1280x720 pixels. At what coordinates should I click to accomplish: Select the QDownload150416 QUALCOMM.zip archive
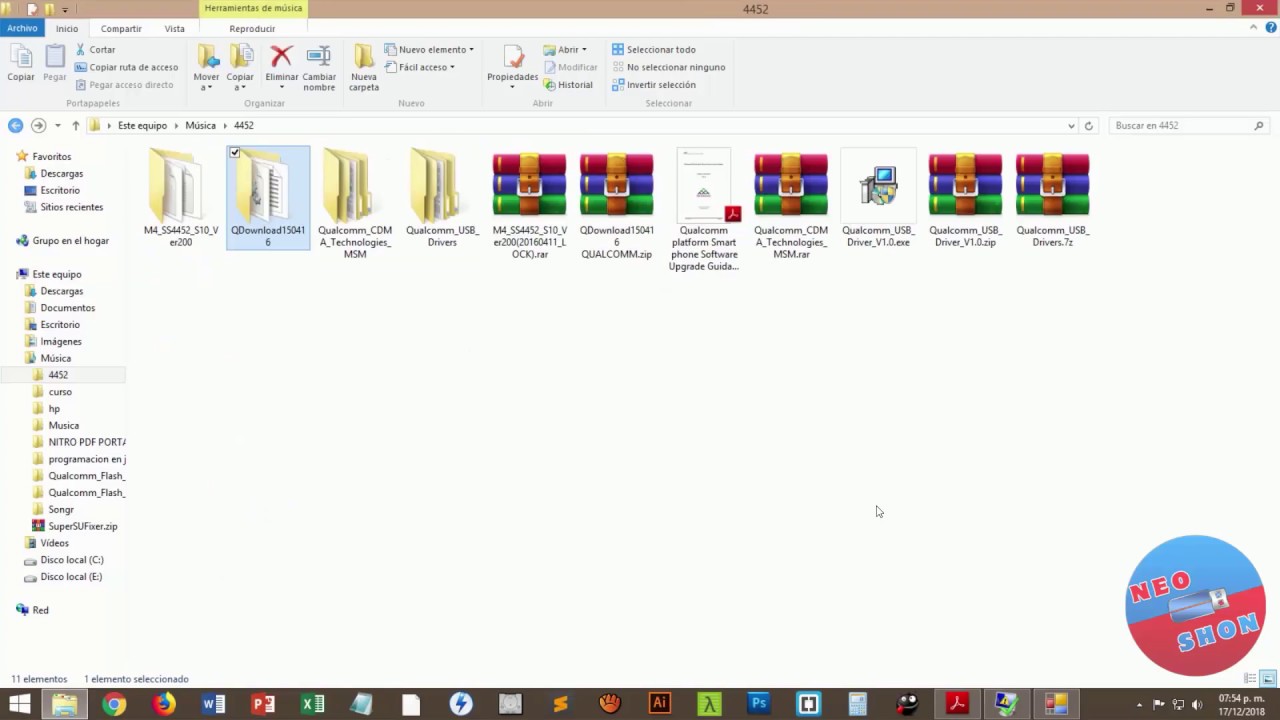tap(616, 204)
